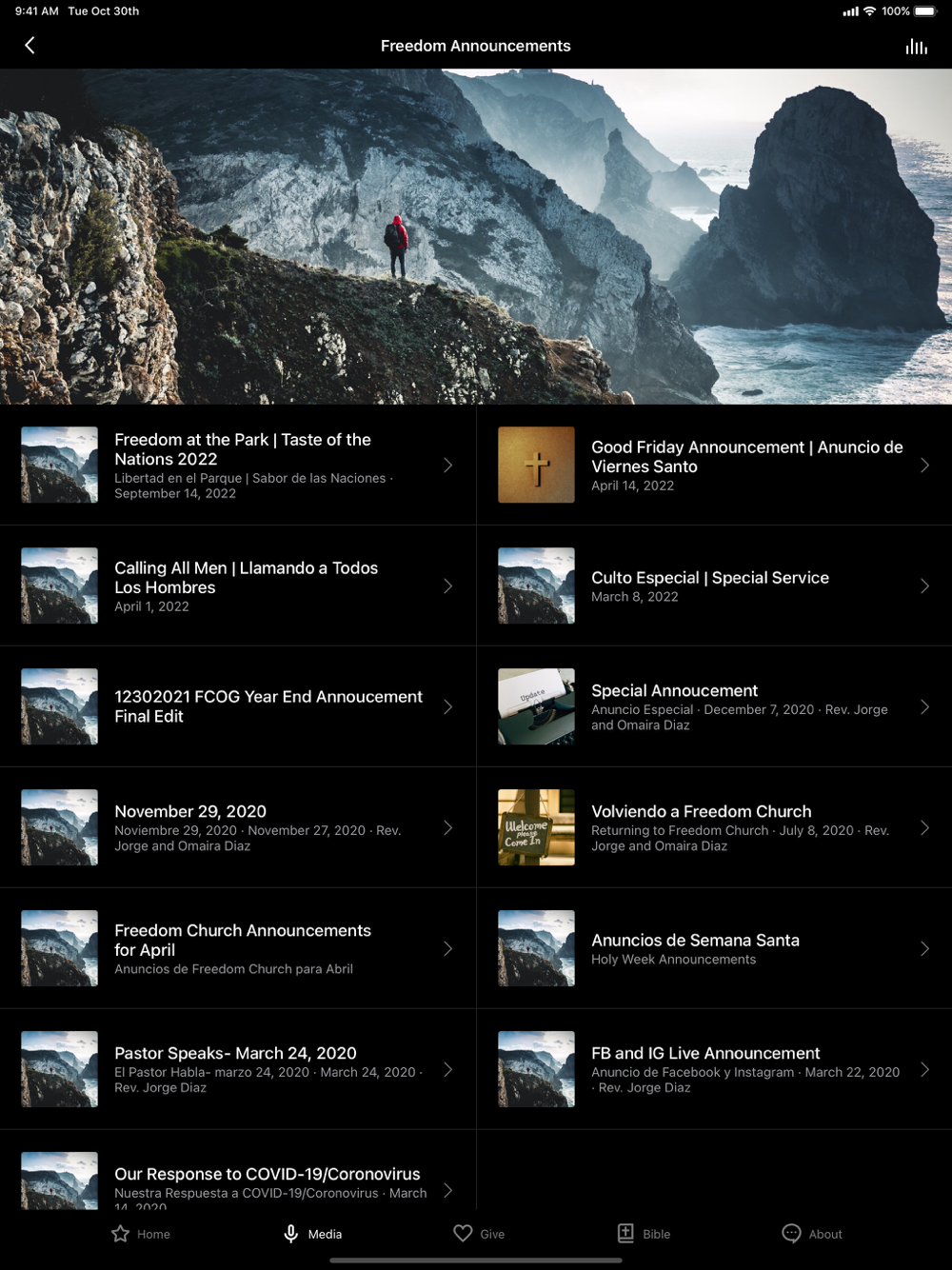Select 'Pastor Speaks- March 24, 2020' title
This screenshot has height=1270, width=952.
235,1053
